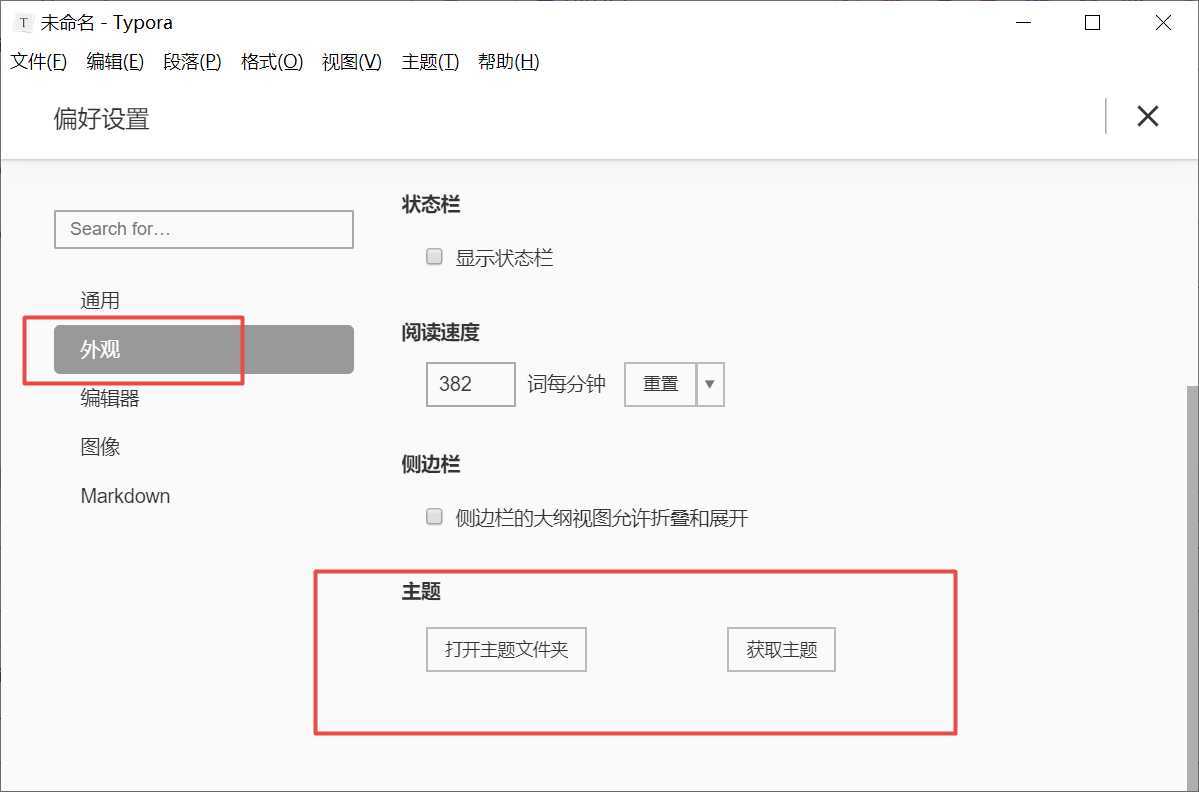
Task: Open the 视图(V) menu
Action: click(352, 62)
